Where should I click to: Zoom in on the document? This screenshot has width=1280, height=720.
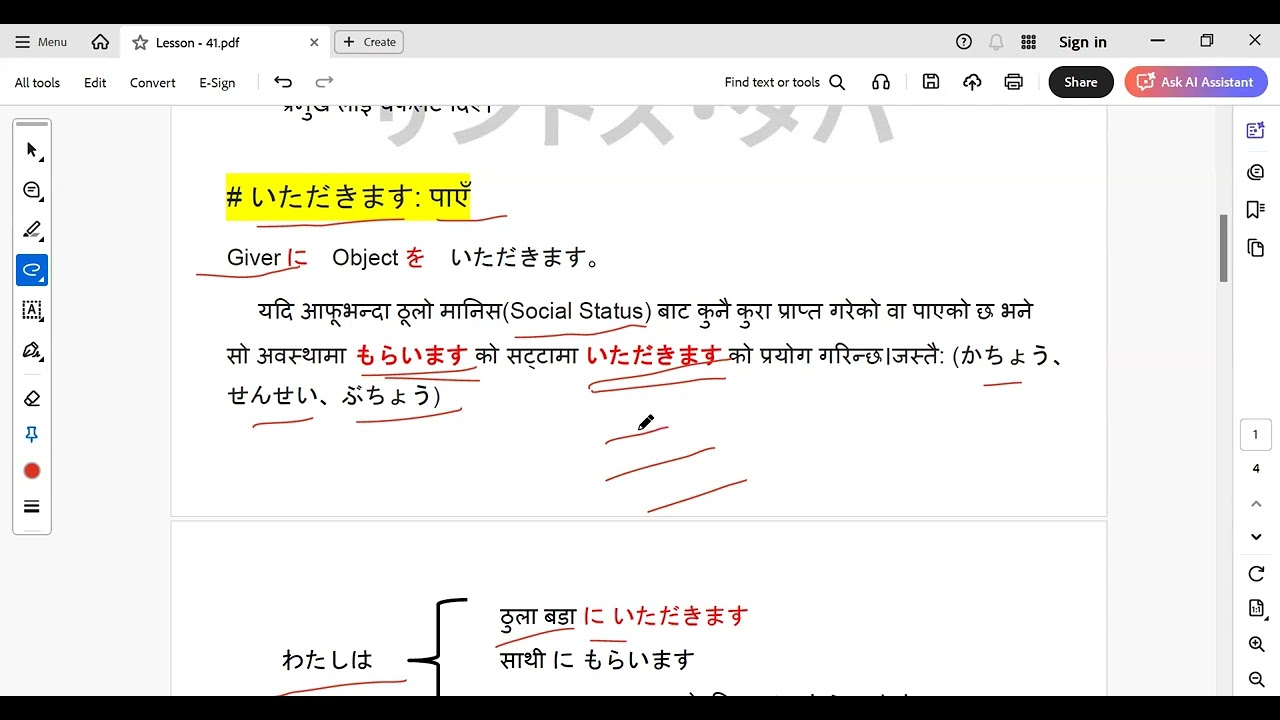point(1256,645)
